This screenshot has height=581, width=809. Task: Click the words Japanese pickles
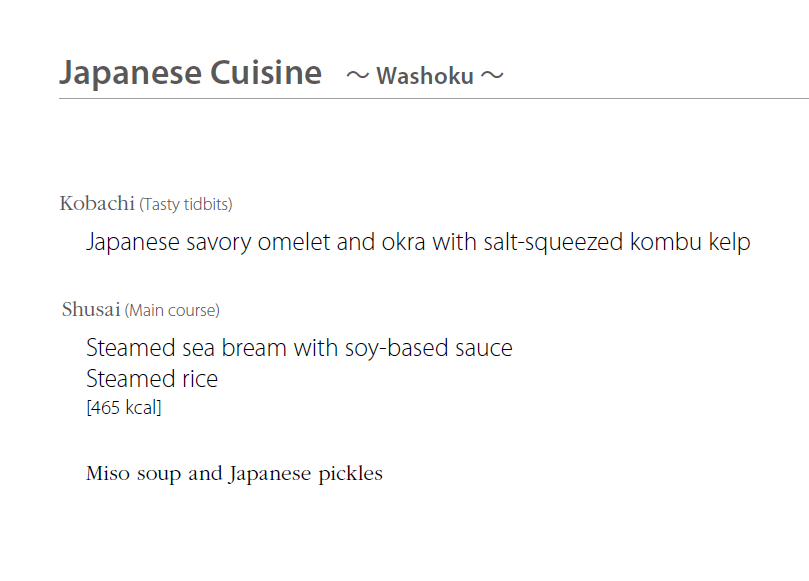click(x=306, y=474)
